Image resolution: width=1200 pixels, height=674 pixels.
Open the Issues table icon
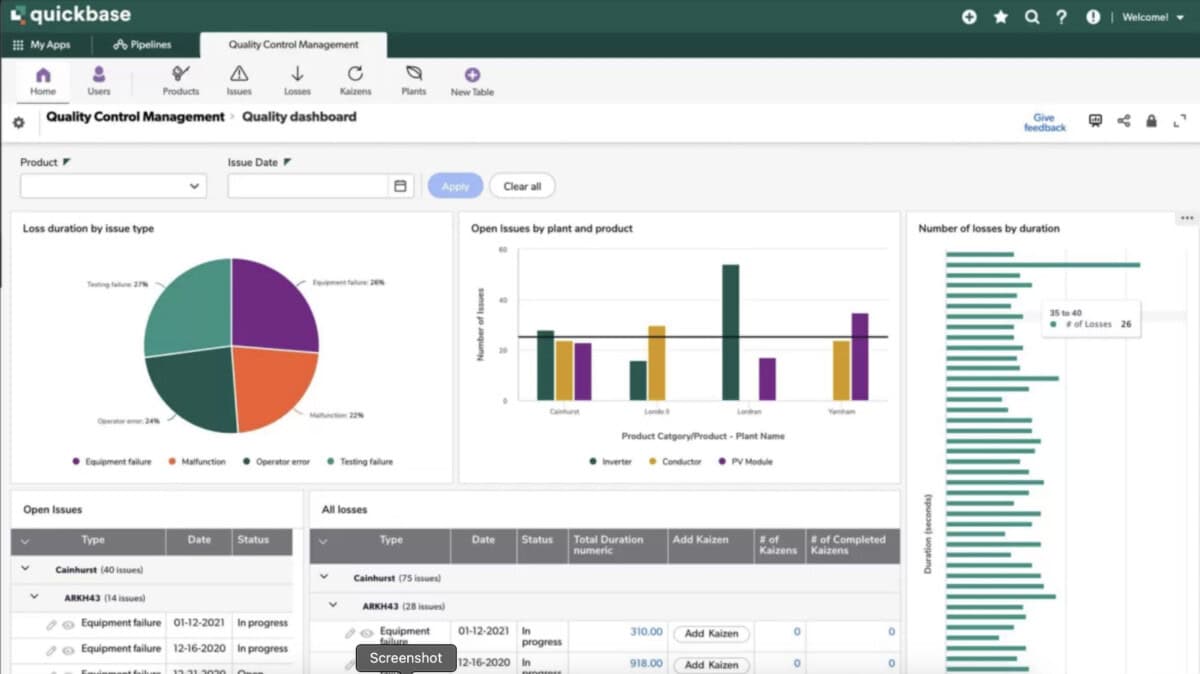[x=239, y=74]
